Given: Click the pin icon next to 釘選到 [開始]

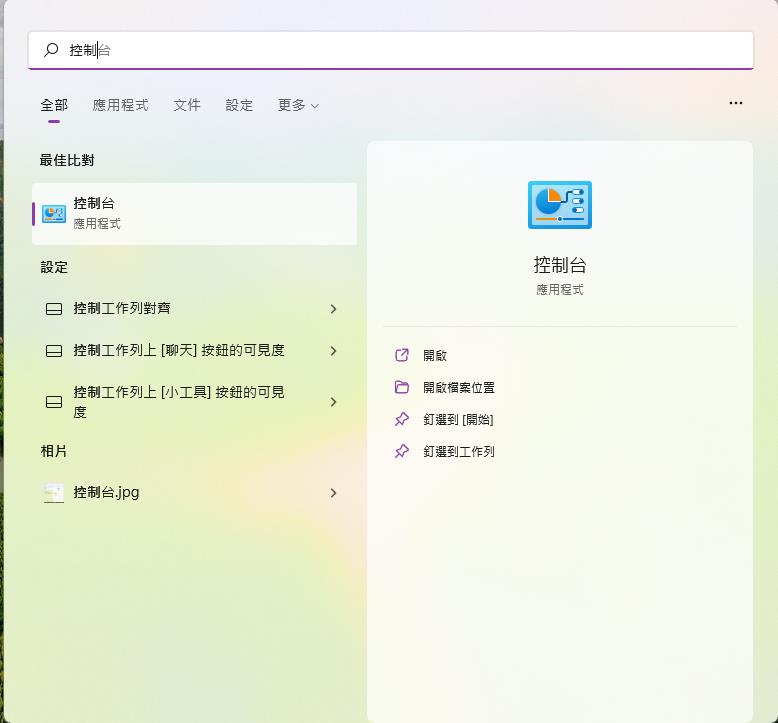Looking at the screenshot, I should [x=402, y=419].
